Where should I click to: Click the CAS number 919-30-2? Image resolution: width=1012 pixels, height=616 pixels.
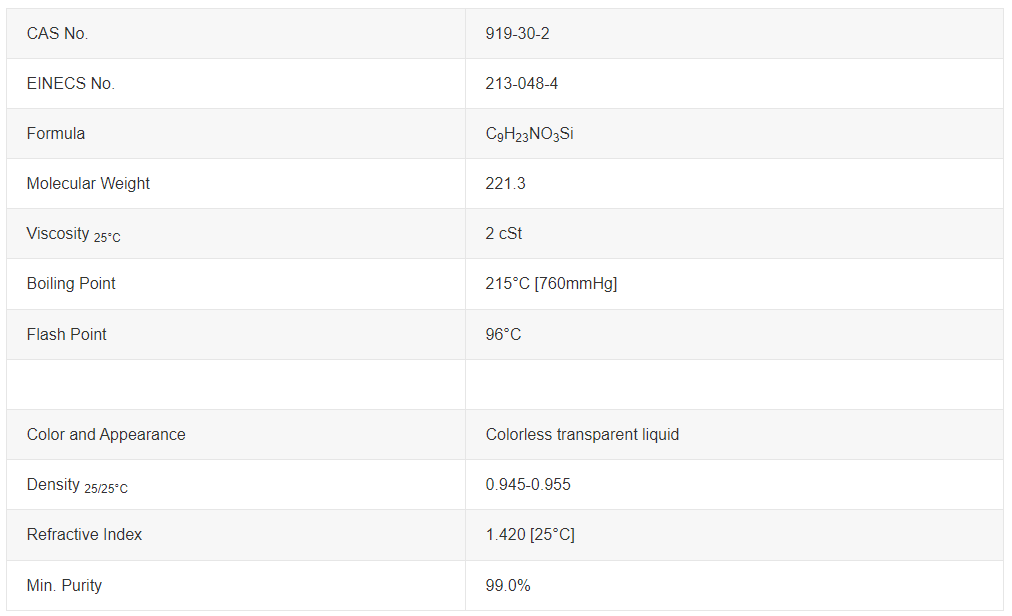[517, 34]
